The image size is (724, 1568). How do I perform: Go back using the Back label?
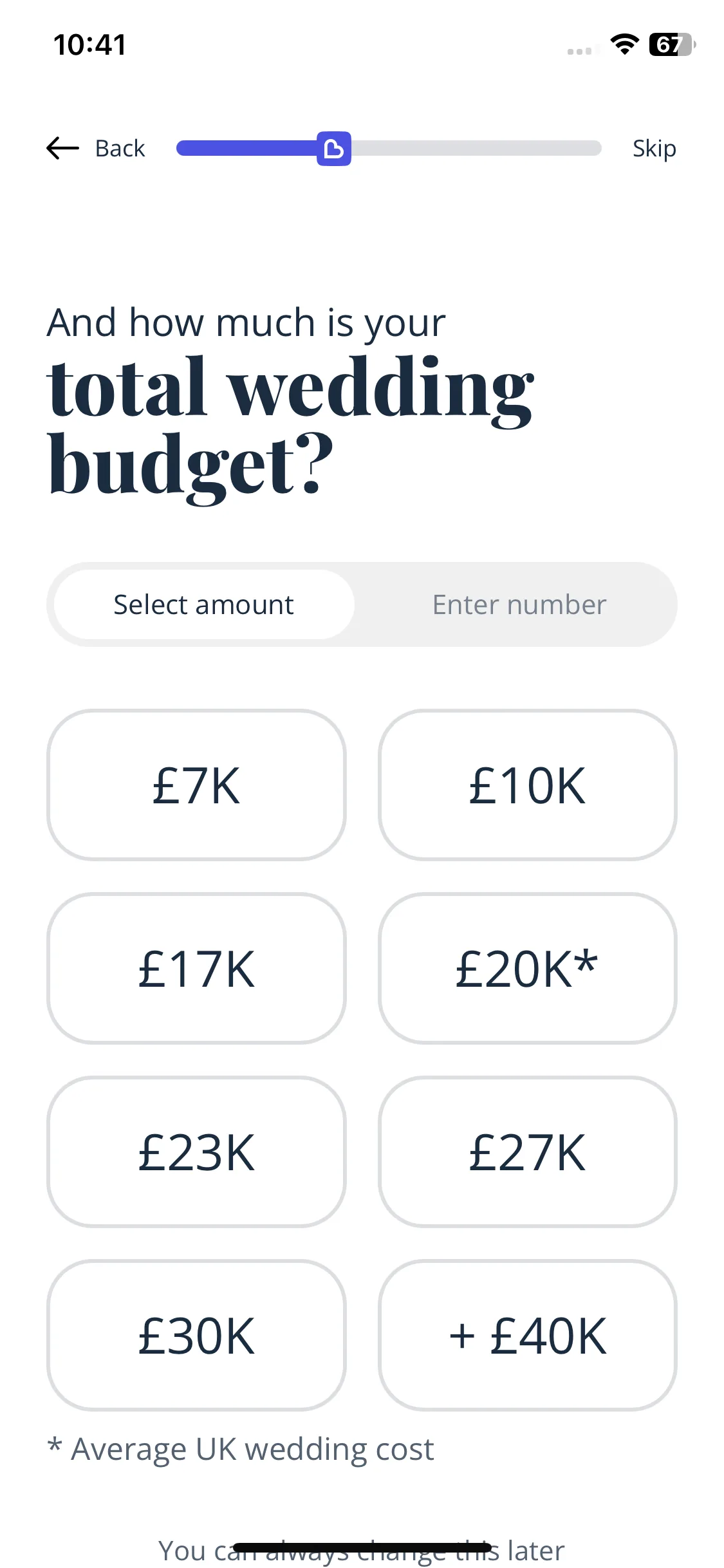click(x=120, y=149)
